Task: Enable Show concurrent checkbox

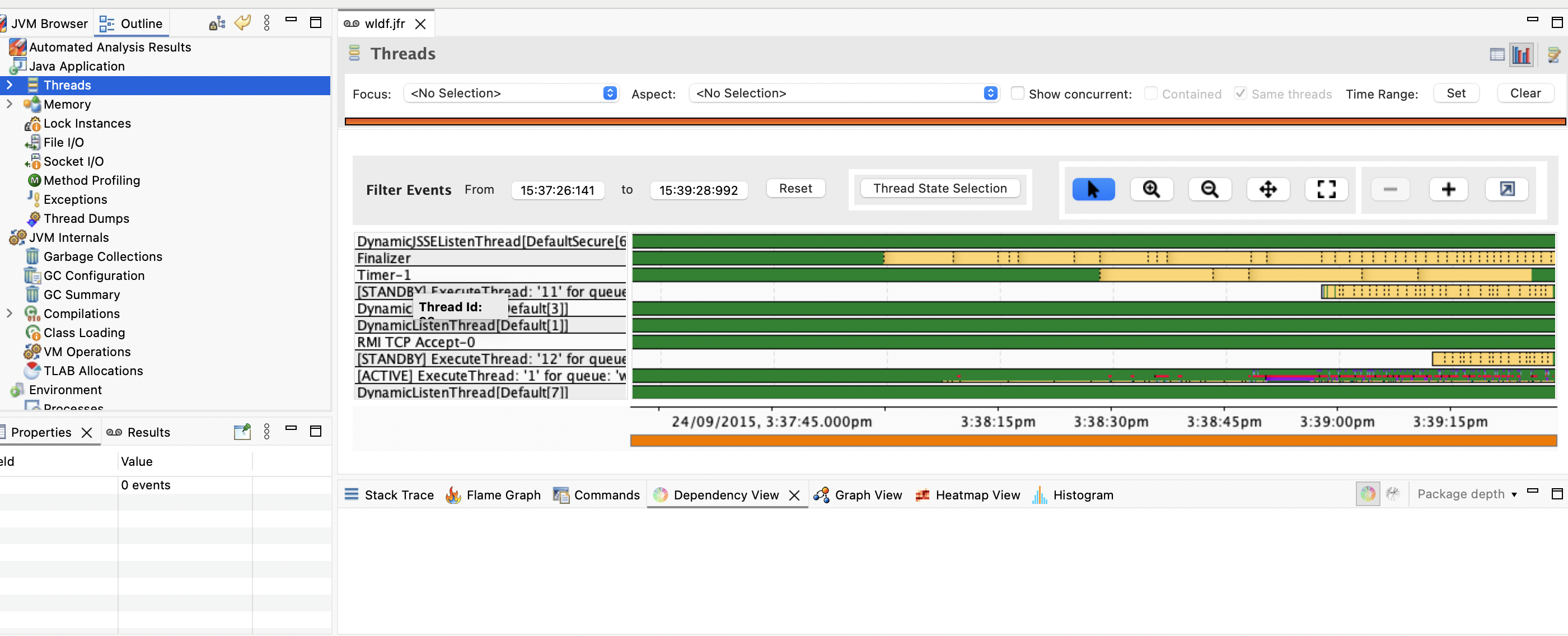Action: pyautogui.click(x=1017, y=93)
